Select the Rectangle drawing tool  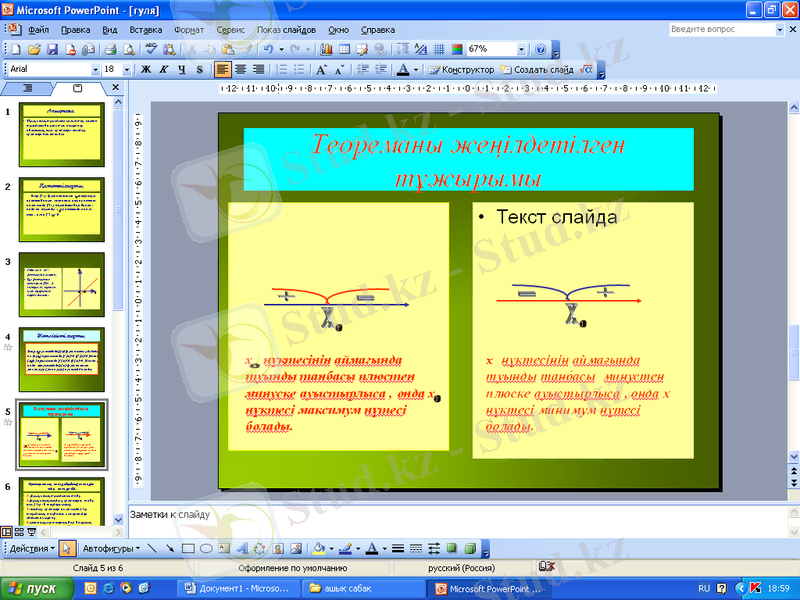(x=187, y=548)
